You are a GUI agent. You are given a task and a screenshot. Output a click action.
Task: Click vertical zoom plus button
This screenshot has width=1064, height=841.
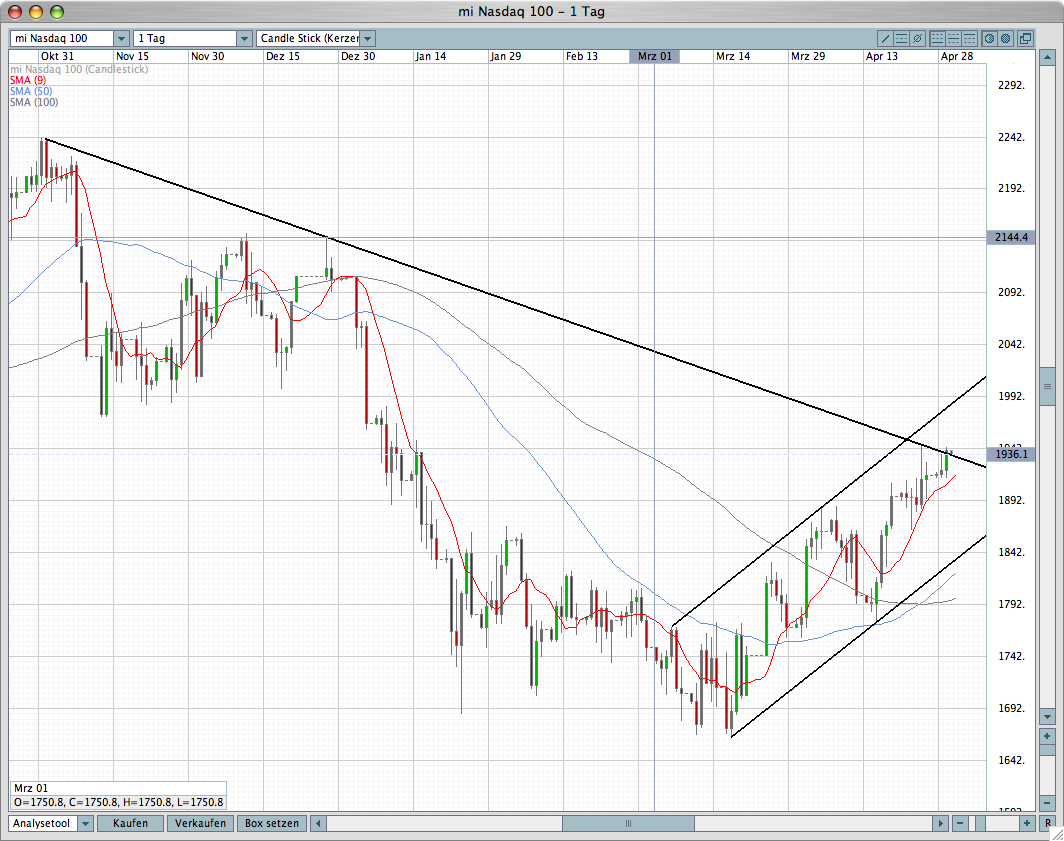coord(1047,736)
